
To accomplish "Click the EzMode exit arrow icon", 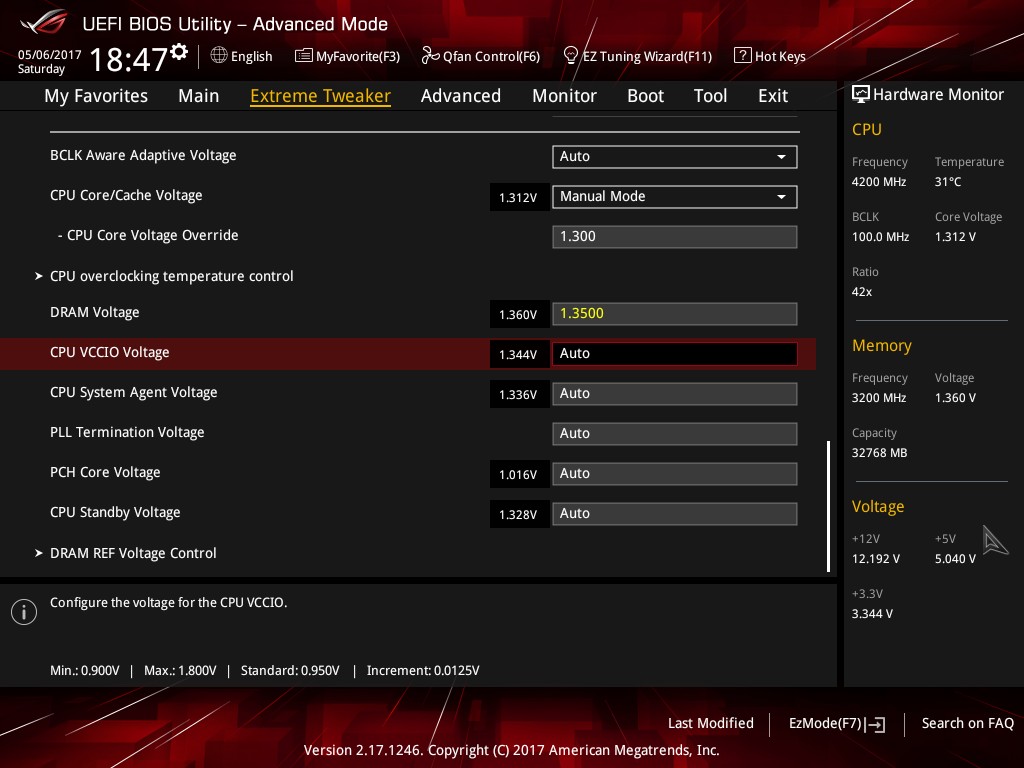I will [x=876, y=724].
